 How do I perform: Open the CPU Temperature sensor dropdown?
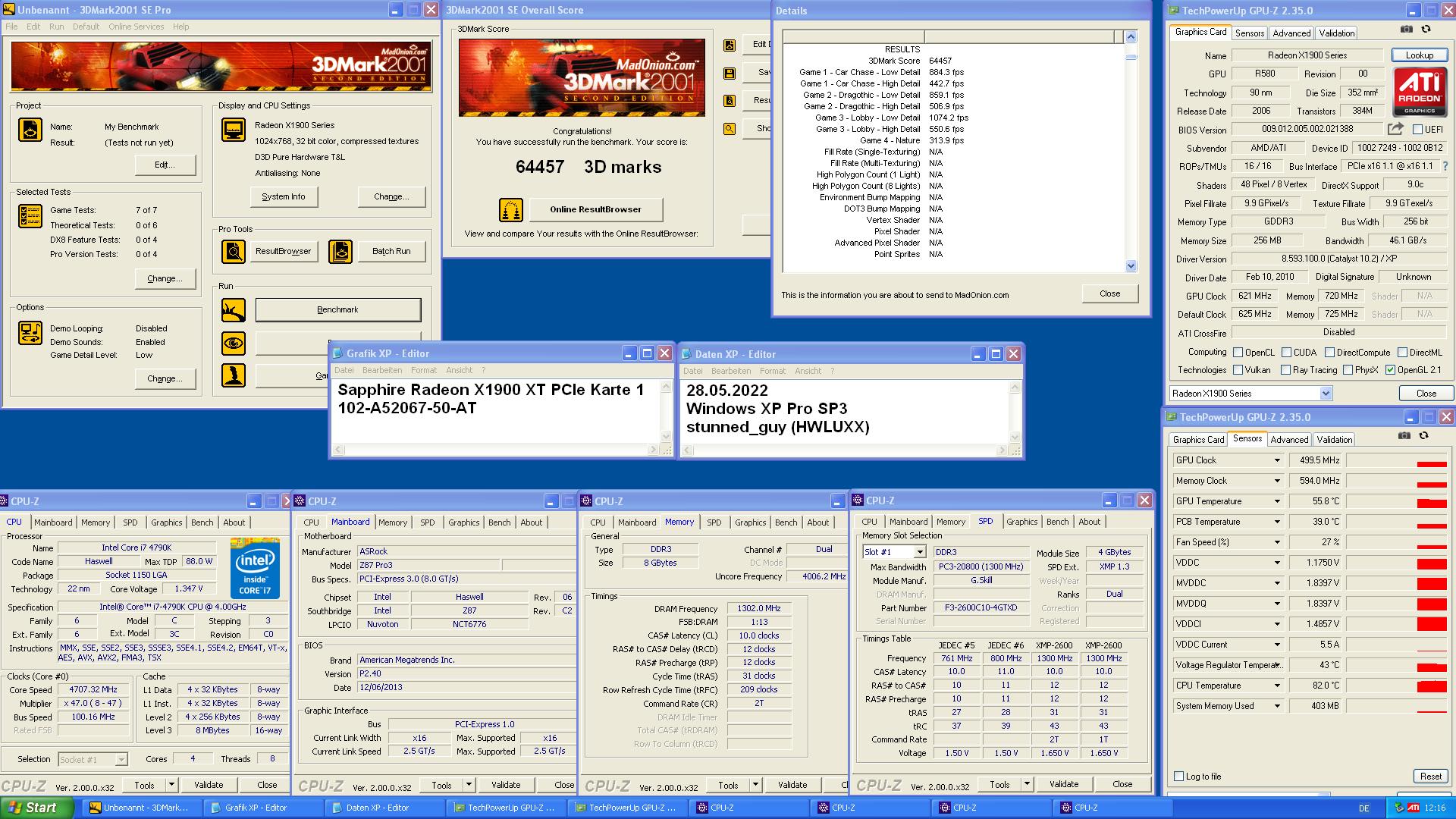pos(1277,686)
